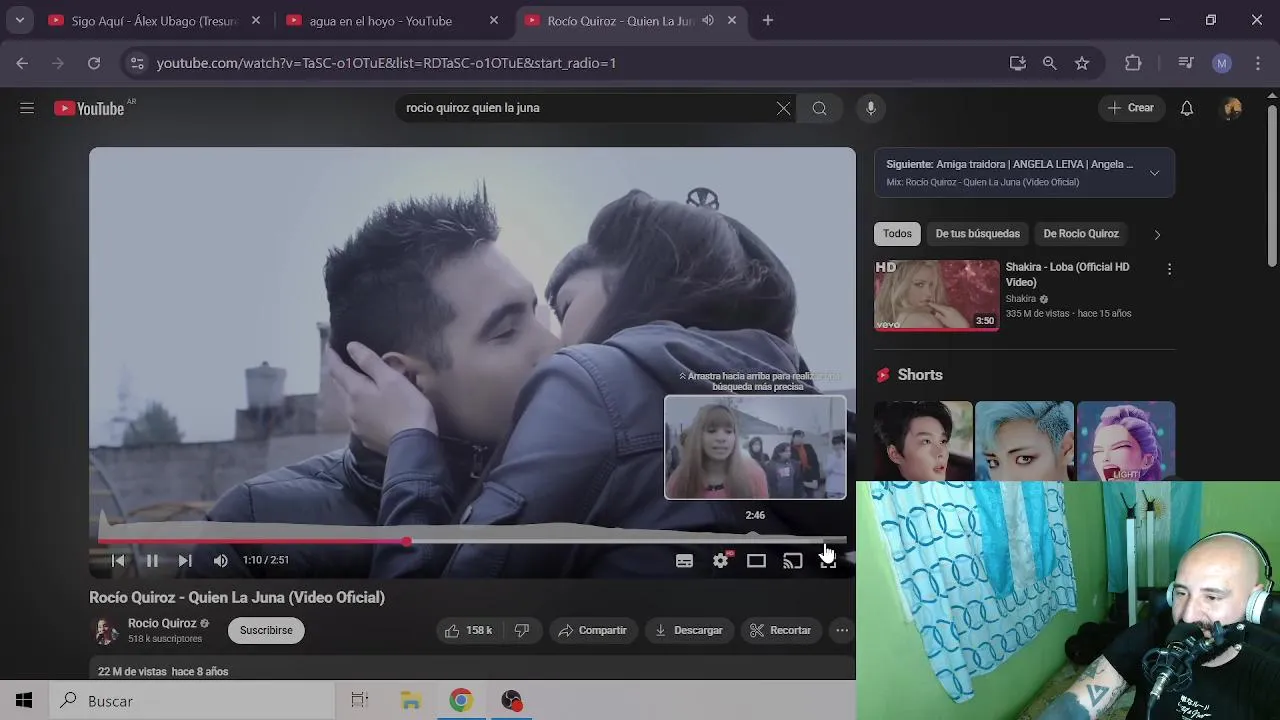
Task: Open Chrome's three-dot menu
Action: click(x=1257, y=63)
